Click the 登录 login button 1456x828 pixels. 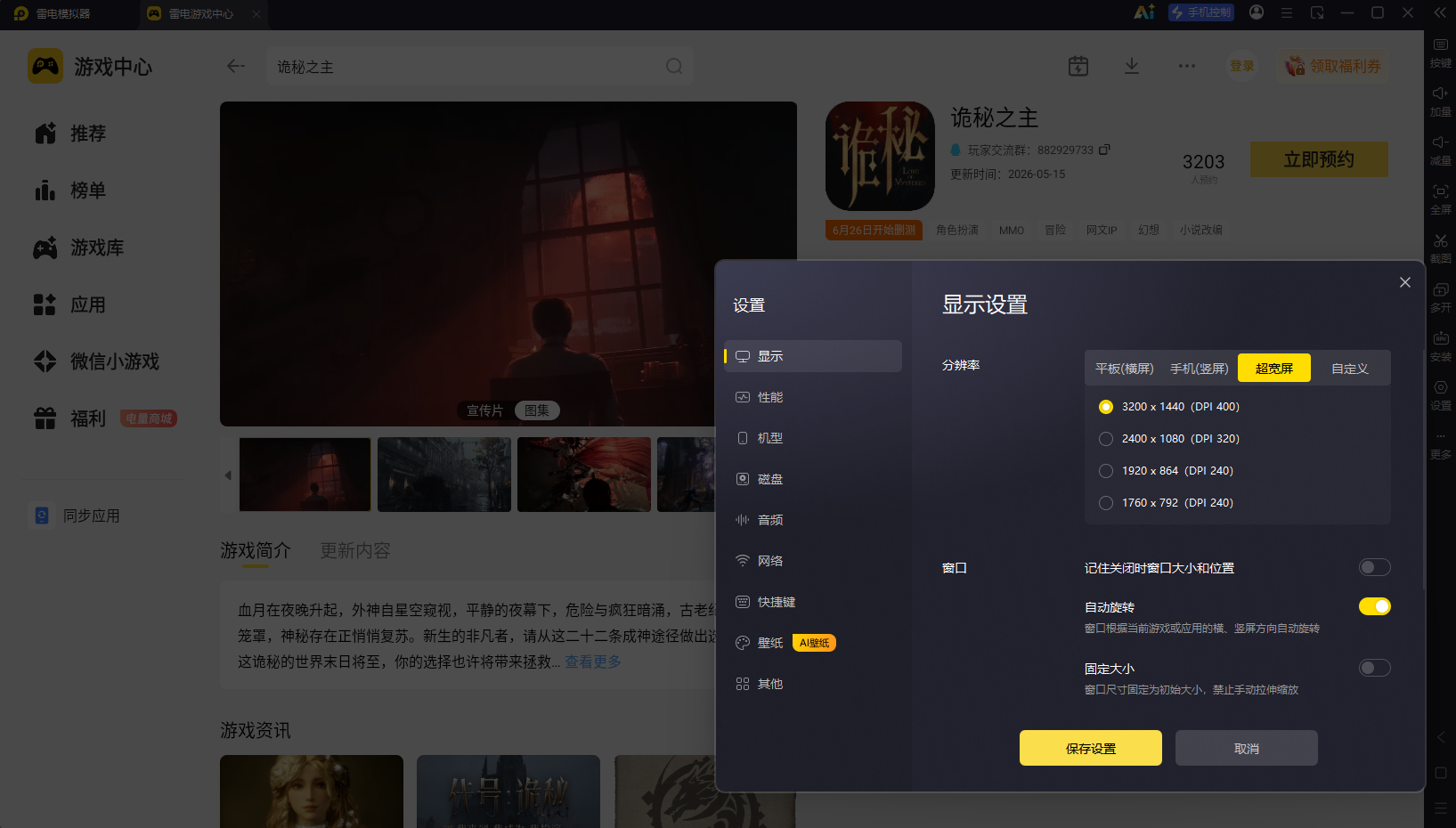point(1242,66)
